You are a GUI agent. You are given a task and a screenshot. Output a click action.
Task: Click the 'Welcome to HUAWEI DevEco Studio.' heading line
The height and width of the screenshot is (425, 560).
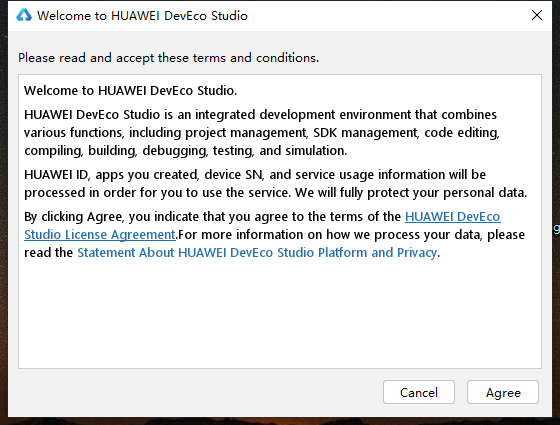tap(130, 90)
